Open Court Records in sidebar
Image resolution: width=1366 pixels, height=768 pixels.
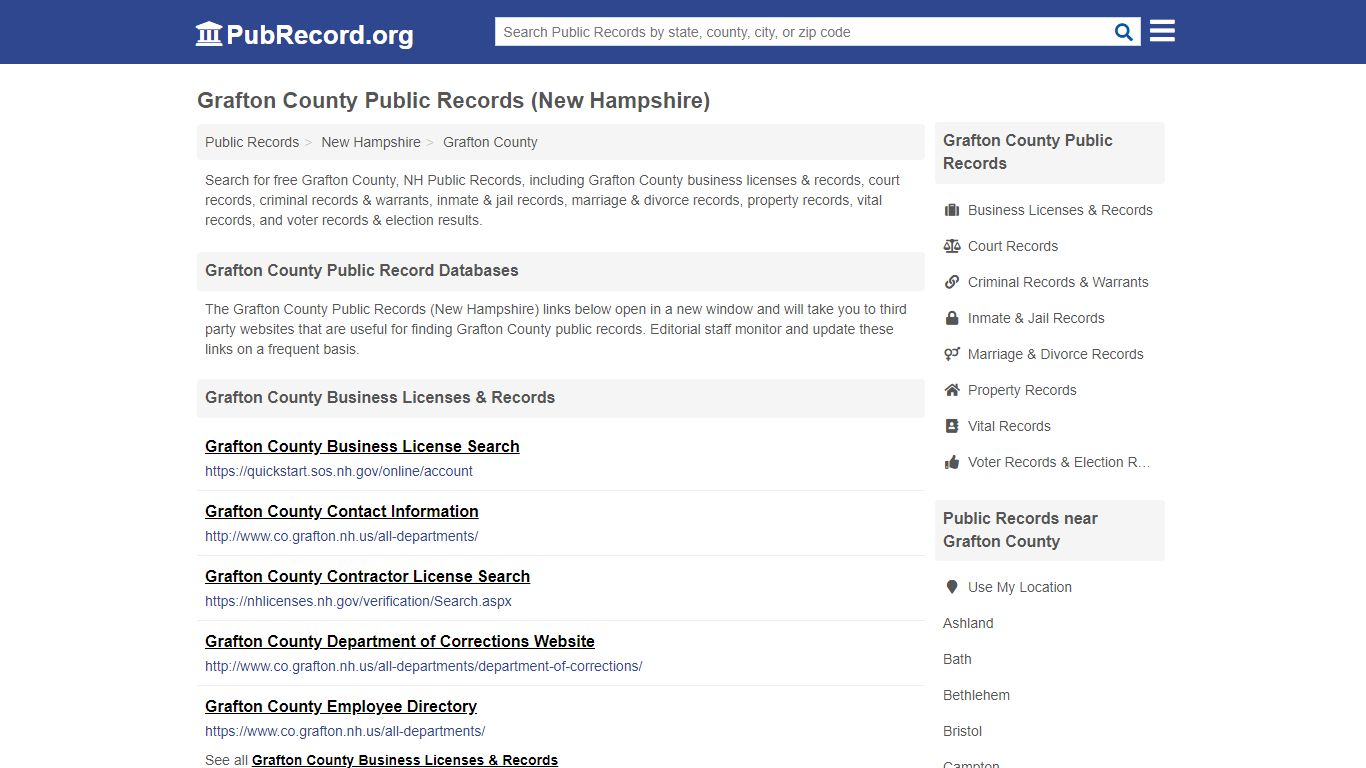click(1013, 246)
